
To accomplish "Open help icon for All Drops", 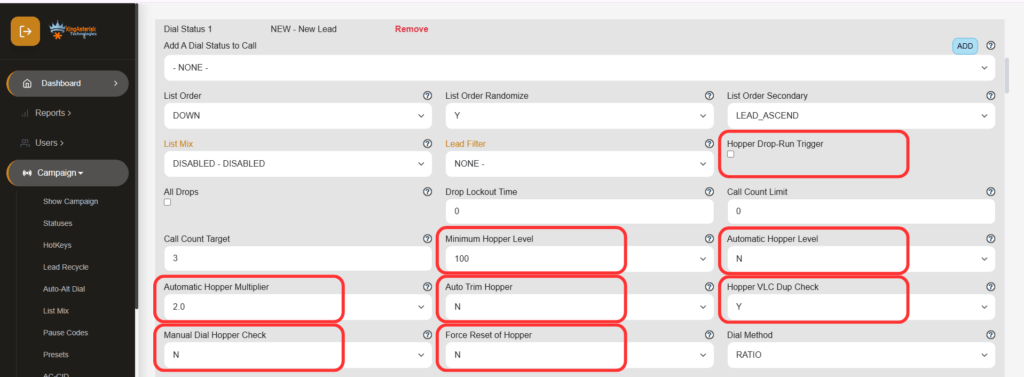I will tap(427, 192).
